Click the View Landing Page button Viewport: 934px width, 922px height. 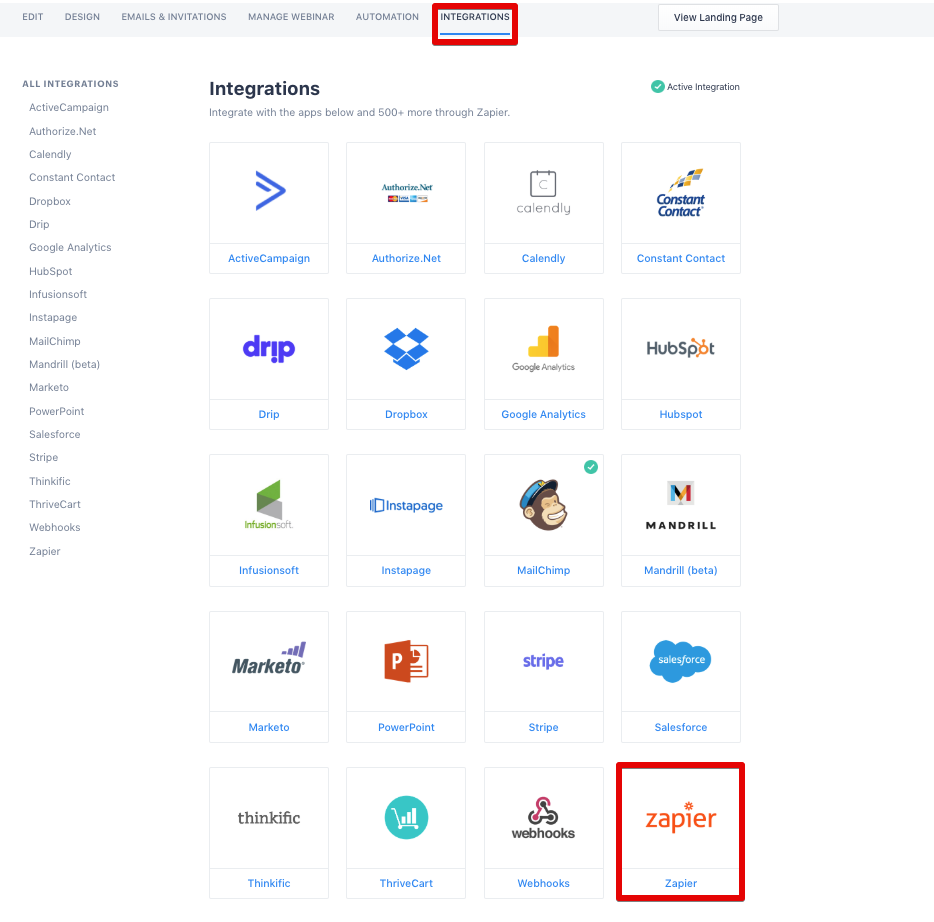pos(718,17)
